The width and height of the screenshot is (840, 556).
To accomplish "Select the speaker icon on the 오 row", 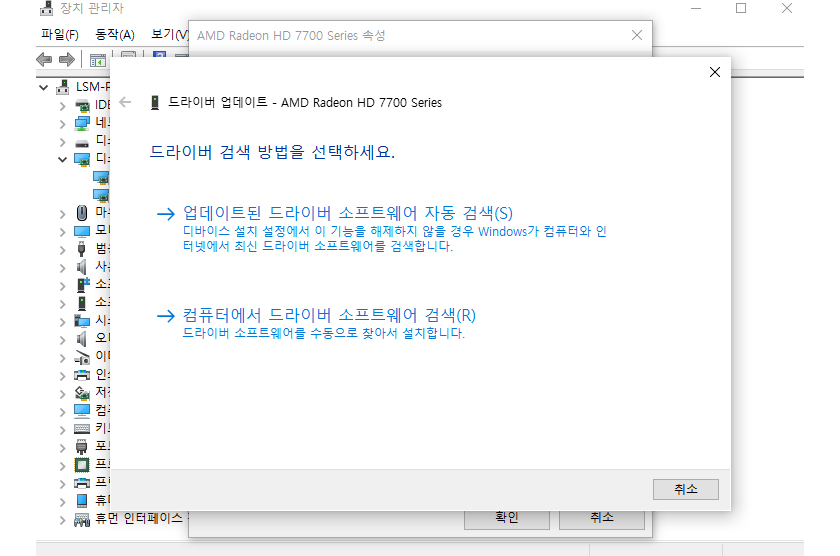I will pyautogui.click(x=81, y=339).
